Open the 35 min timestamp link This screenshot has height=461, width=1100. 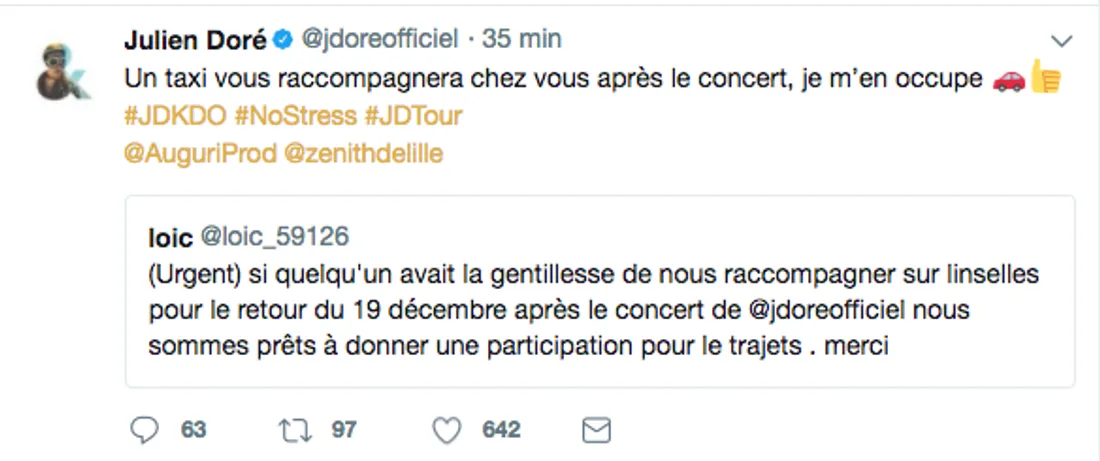point(522,39)
